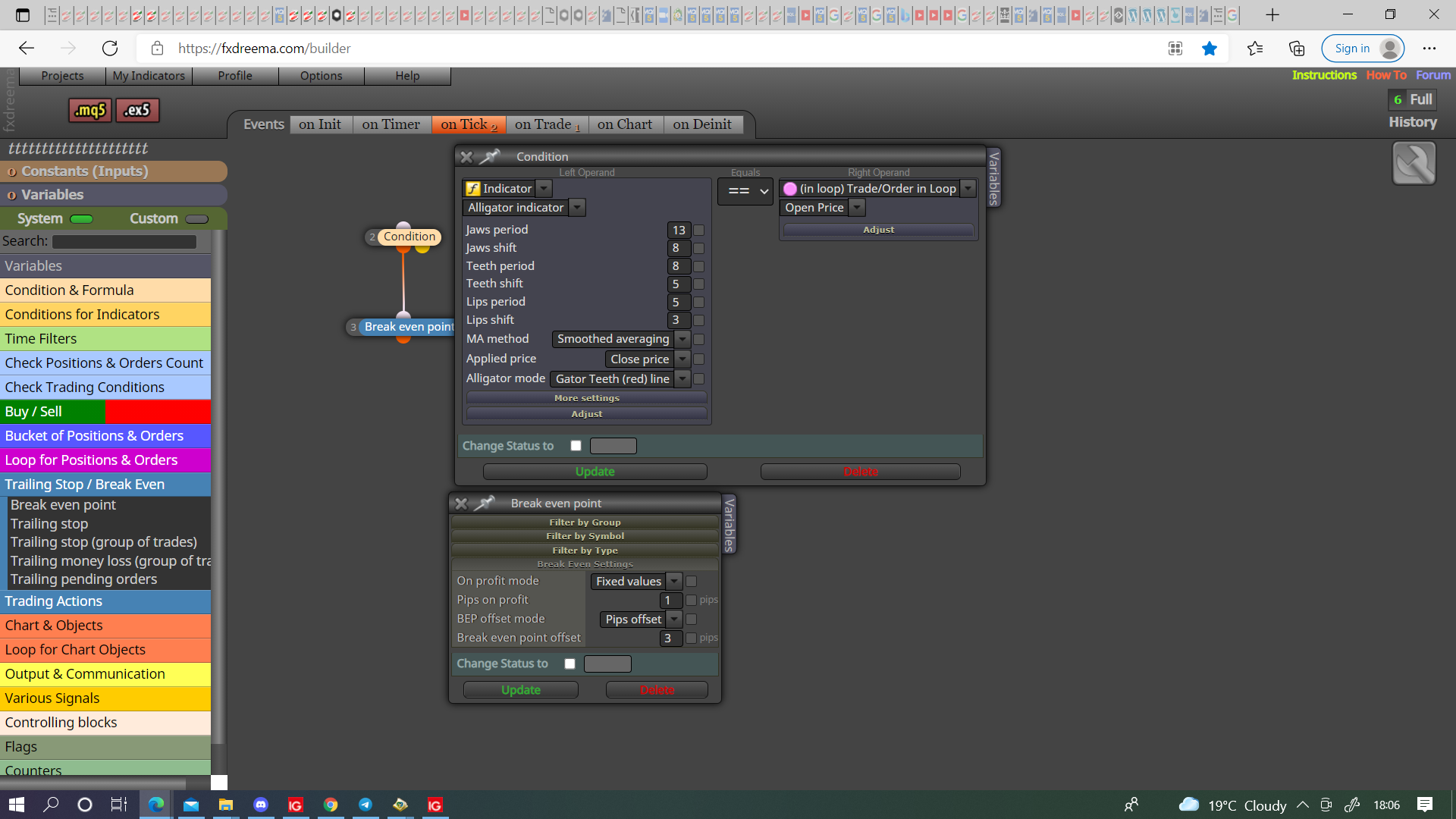Image resolution: width=1456 pixels, height=819 pixels.
Task: Click the Indicator function icon in left operand
Action: (x=473, y=189)
